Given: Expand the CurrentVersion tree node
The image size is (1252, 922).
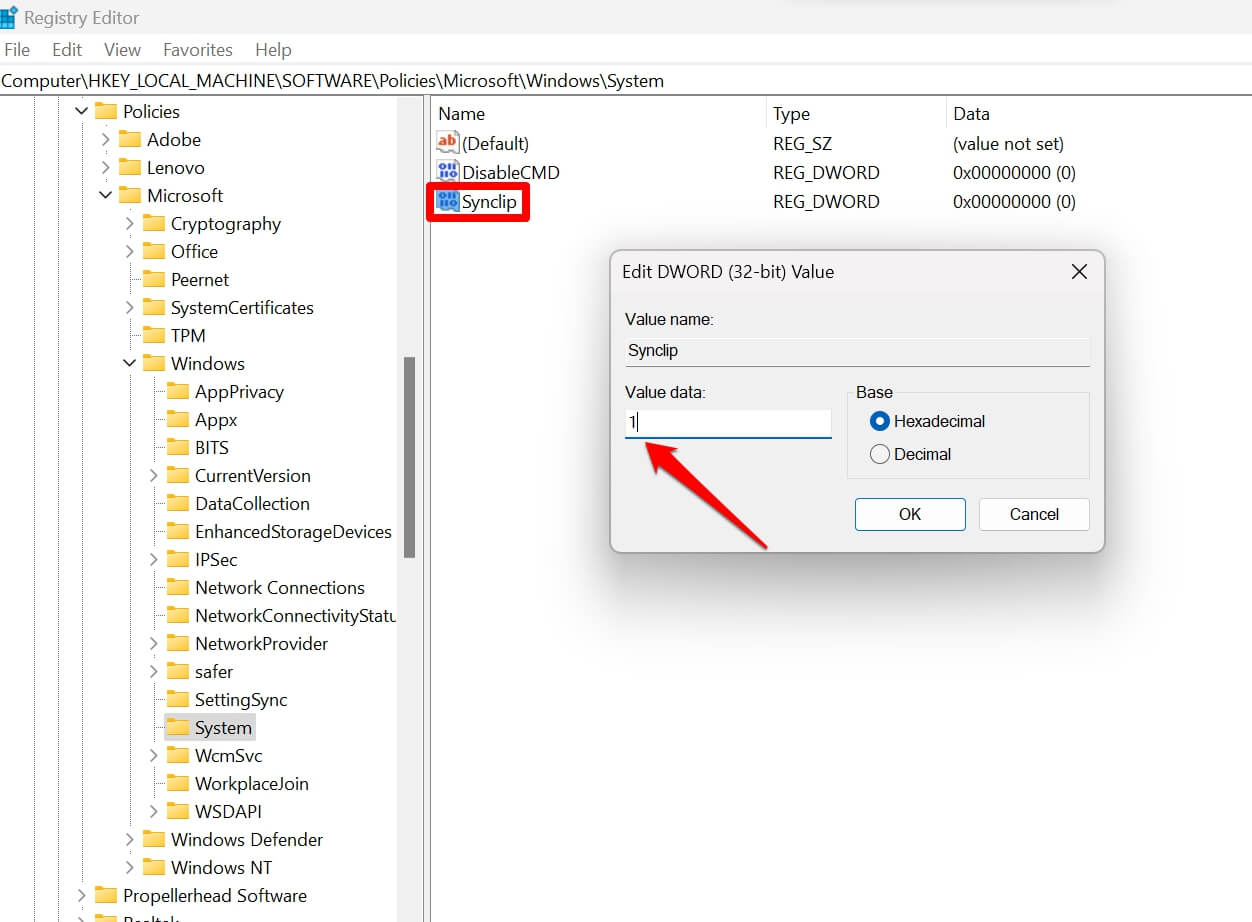Looking at the screenshot, I should click(153, 475).
